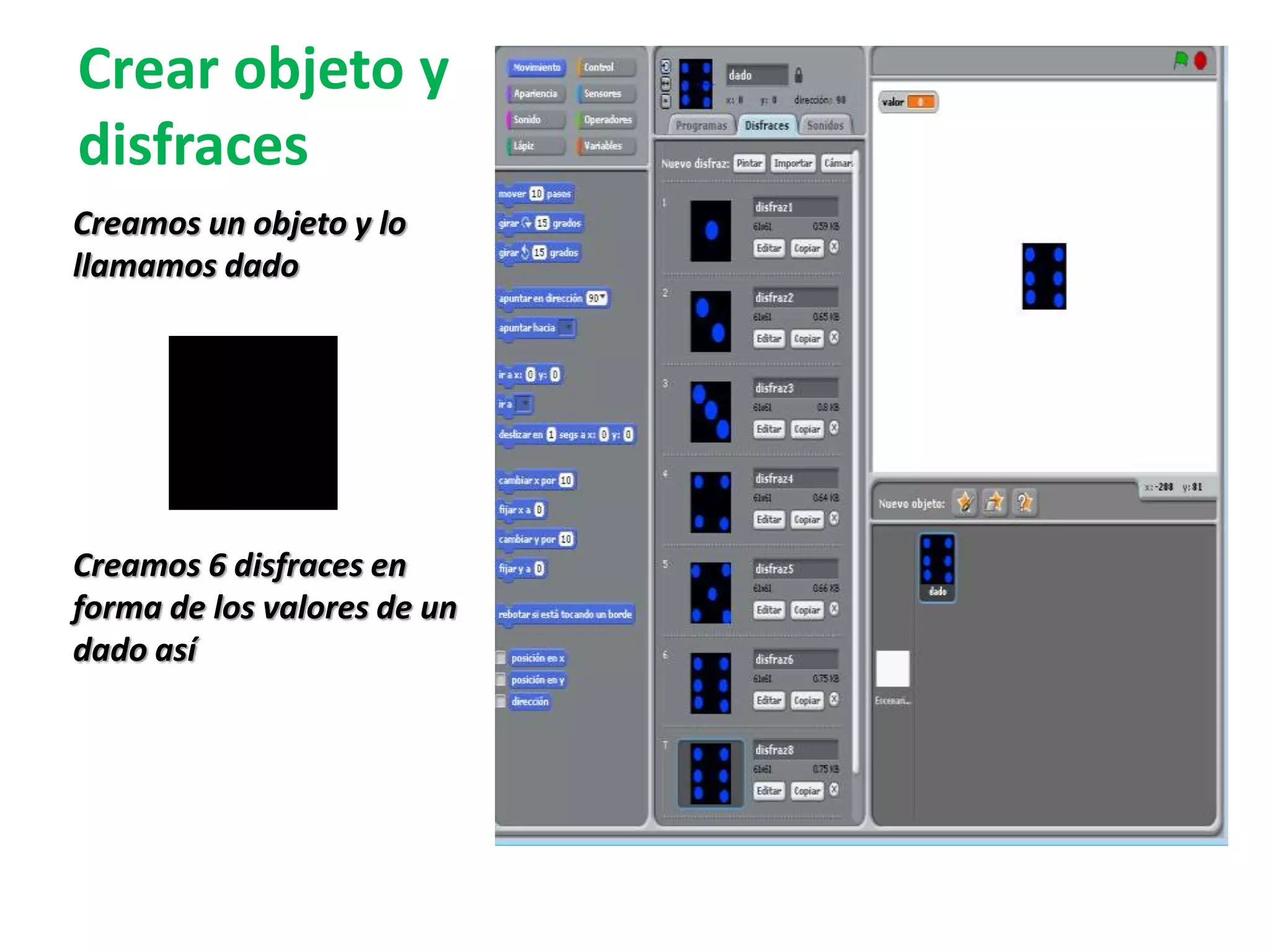Viewport: 1270px width, 952px height.
Task: Click the mover 10 pasos block
Action: tap(535, 194)
